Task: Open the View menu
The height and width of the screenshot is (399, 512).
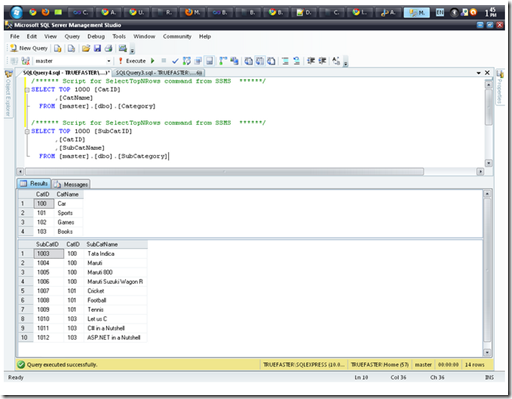Action: click(50, 36)
